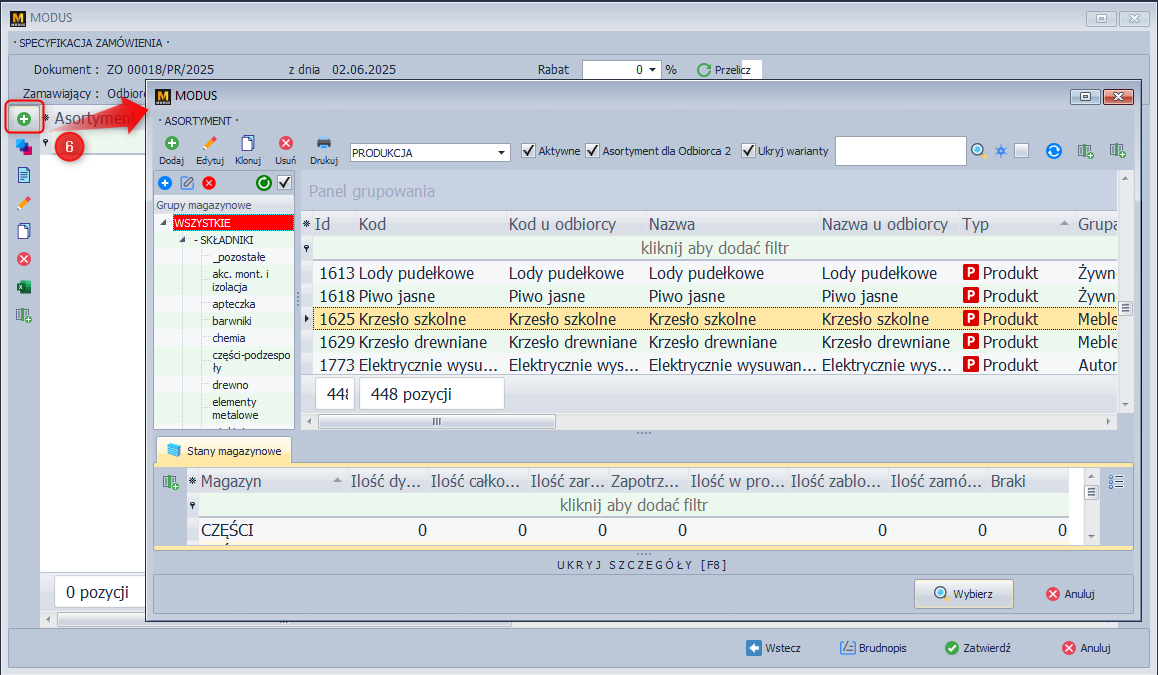The height and width of the screenshot is (675, 1158).
Task: Click the Klonuj document icon
Action: pyautogui.click(x=248, y=144)
